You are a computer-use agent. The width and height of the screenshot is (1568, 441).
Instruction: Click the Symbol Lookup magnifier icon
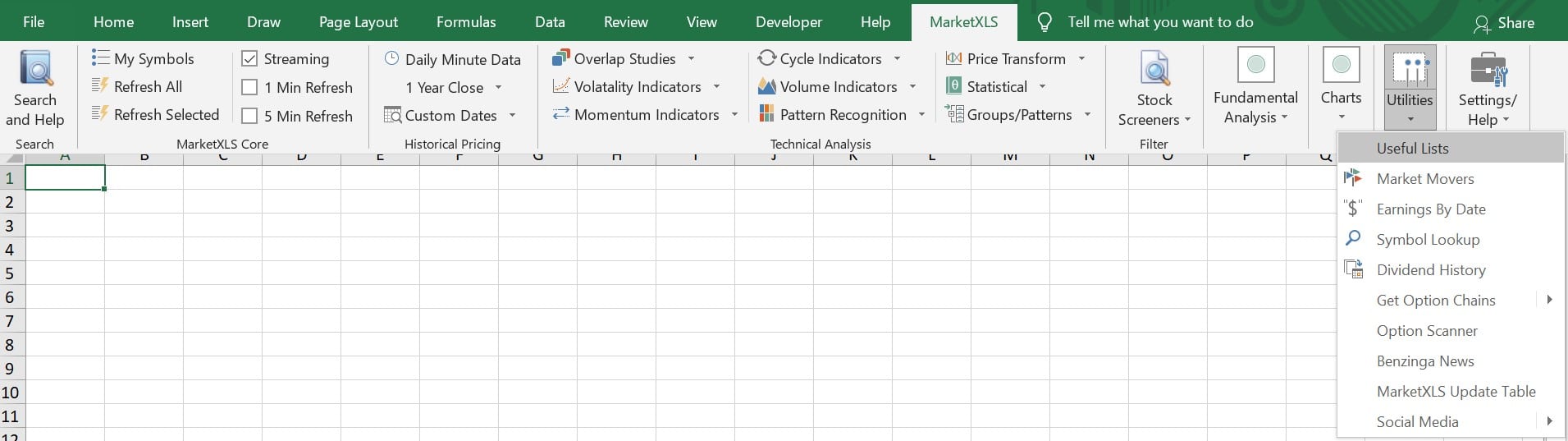tap(1353, 238)
